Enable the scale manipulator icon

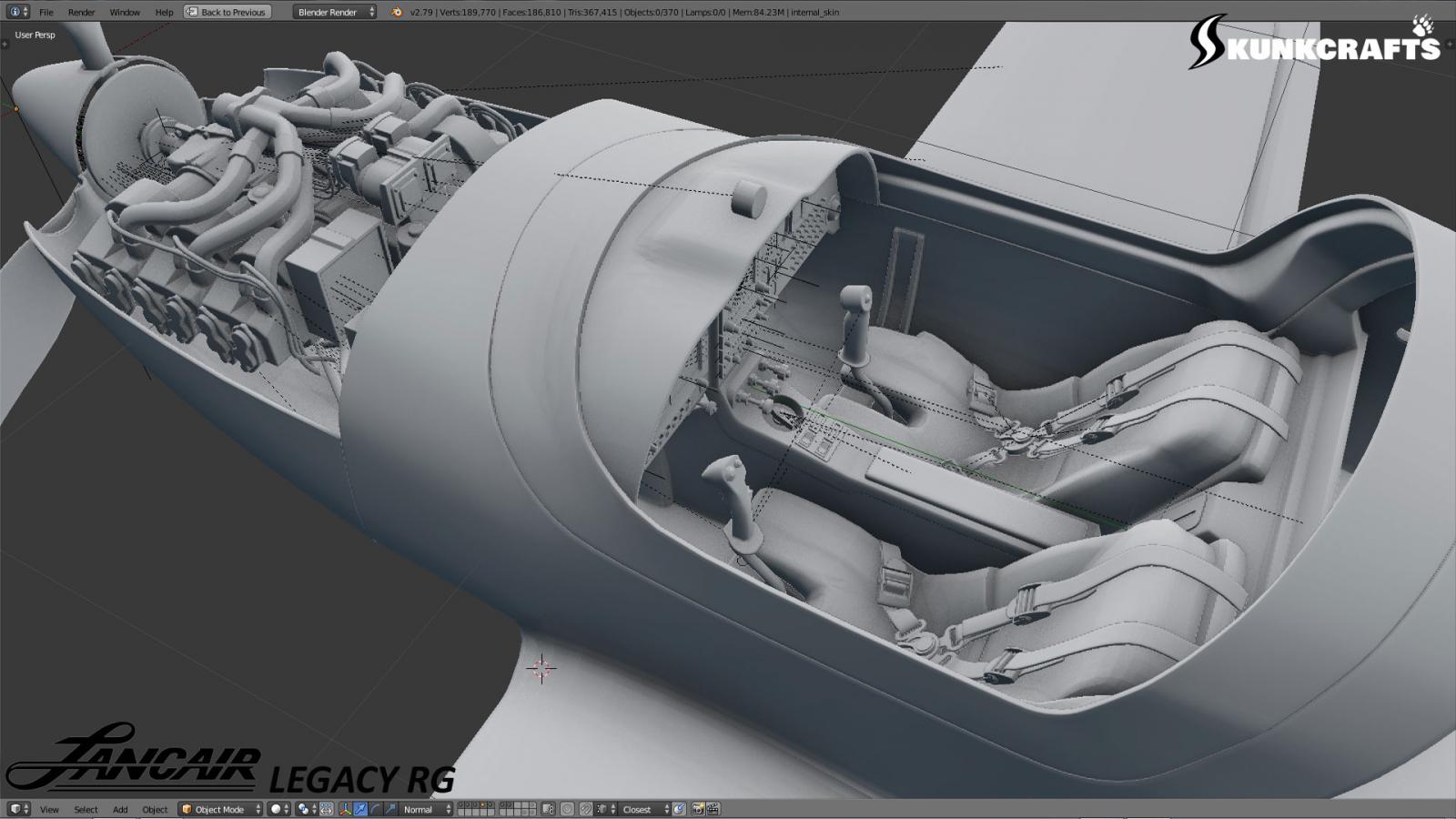(x=389, y=809)
